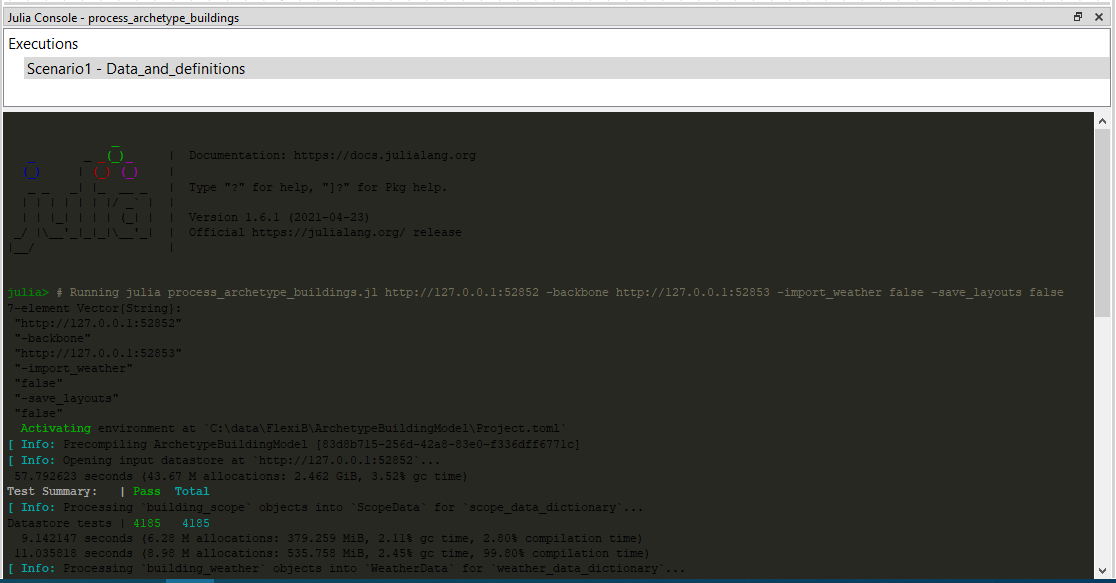1116x583 pixels.
Task: Undock the Julia Console via the float icon
Action: [x=1077, y=16]
